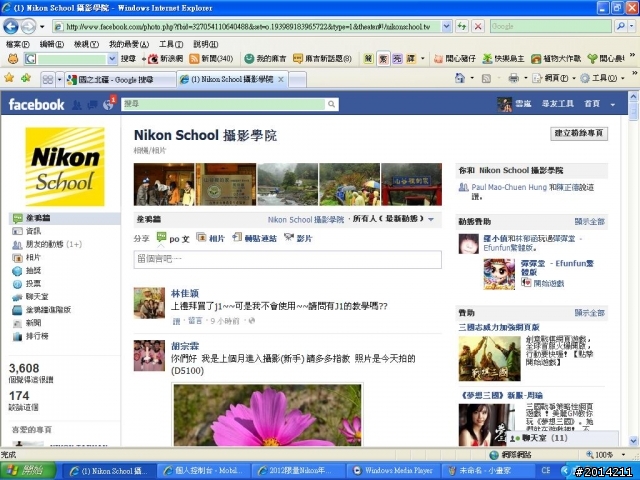Click the IE home page icon
The width and height of the screenshot is (640, 480).
tap(460, 78)
